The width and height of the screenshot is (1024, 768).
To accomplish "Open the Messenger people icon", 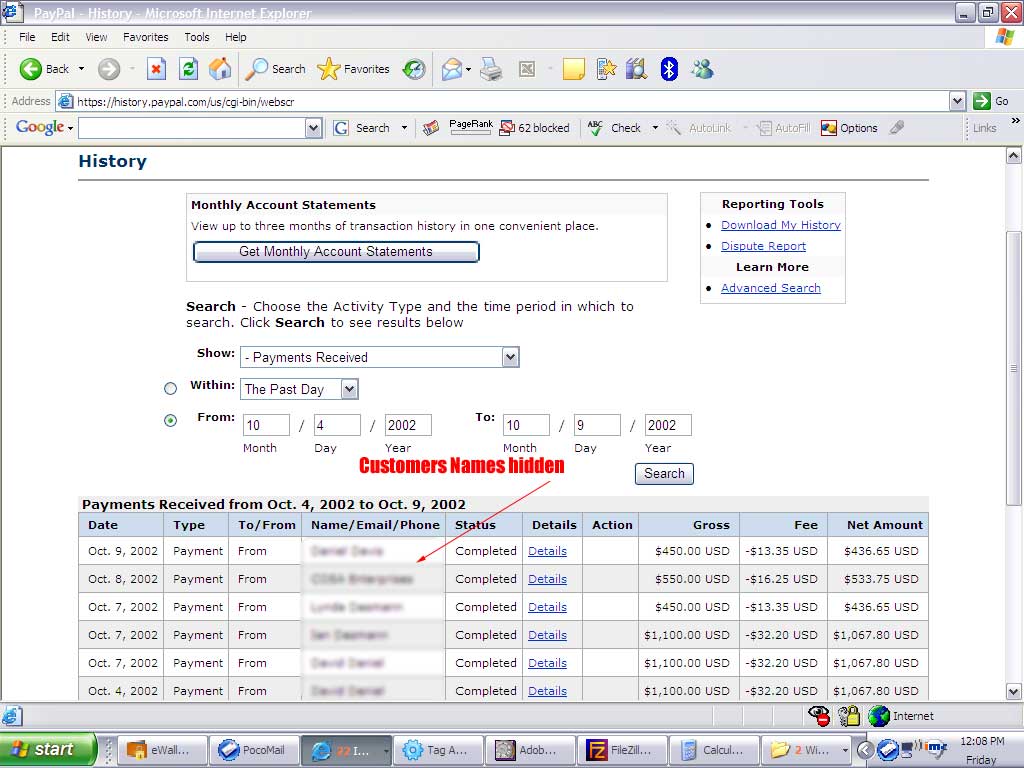I will [x=703, y=69].
